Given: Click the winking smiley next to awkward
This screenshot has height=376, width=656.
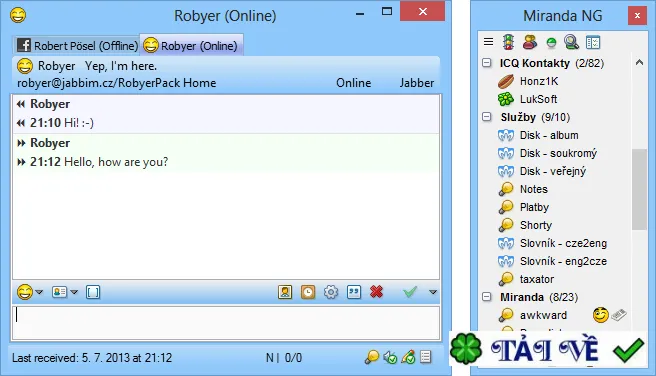Looking at the screenshot, I should click(x=600, y=315).
